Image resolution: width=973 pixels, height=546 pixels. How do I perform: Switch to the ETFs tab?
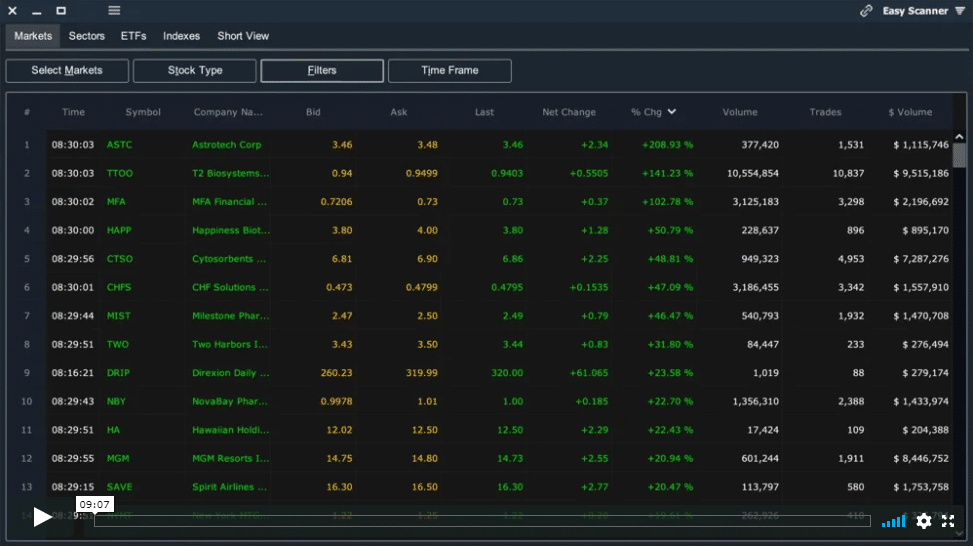coord(133,36)
